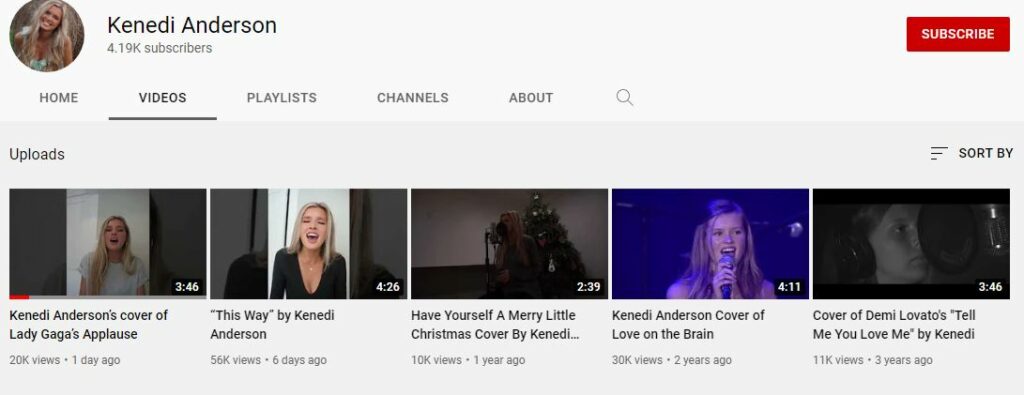The height and width of the screenshot is (395, 1024).
Task: Play the "This Way" video thumbnail
Action: pyautogui.click(x=308, y=244)
